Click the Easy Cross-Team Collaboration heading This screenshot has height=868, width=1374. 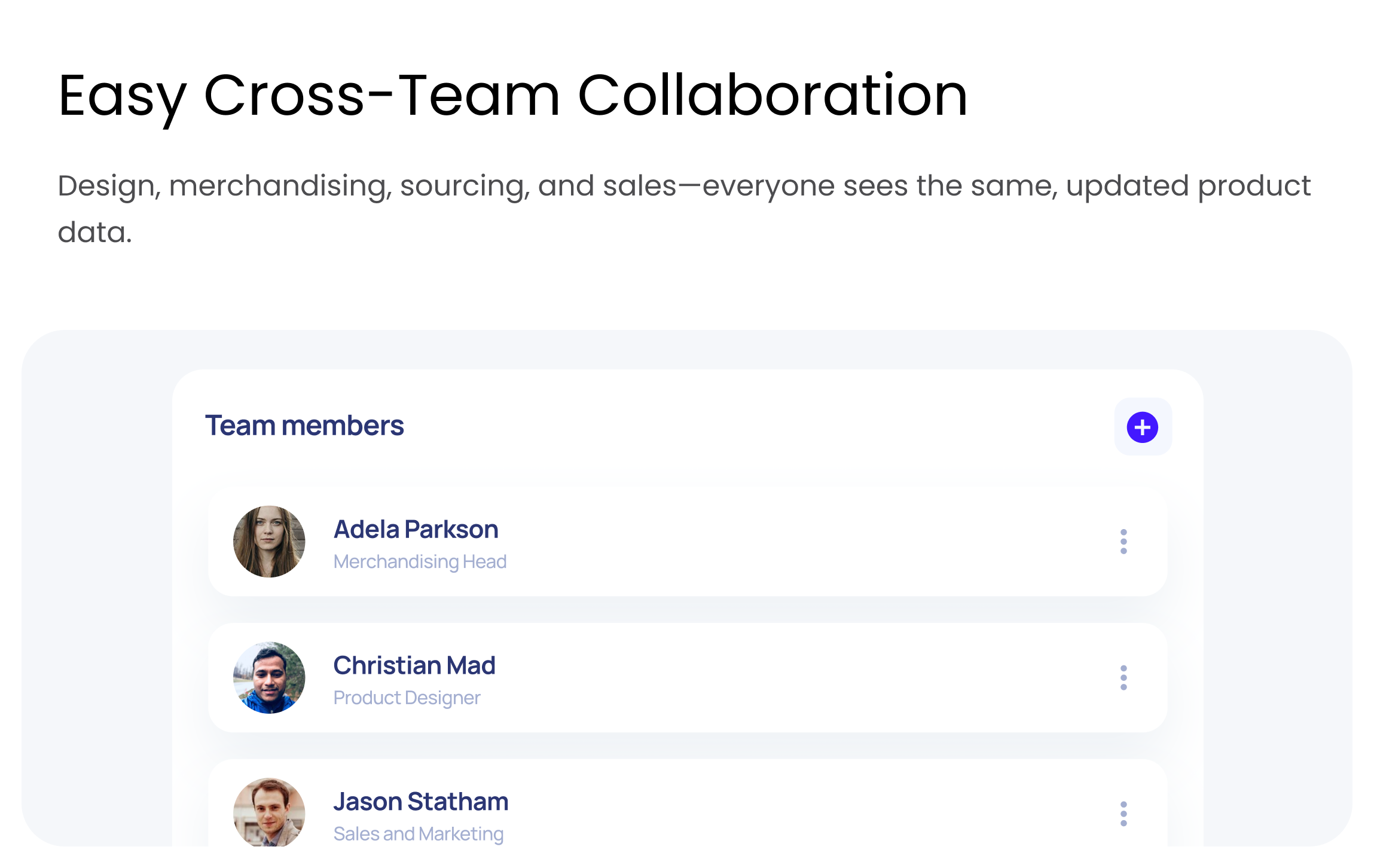512,96
